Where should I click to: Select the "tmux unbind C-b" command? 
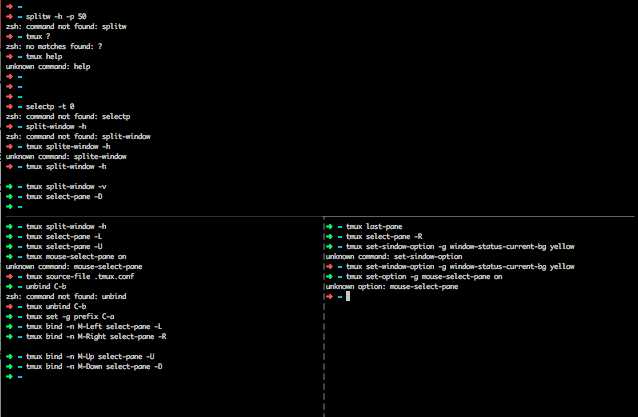click(56, 306)
